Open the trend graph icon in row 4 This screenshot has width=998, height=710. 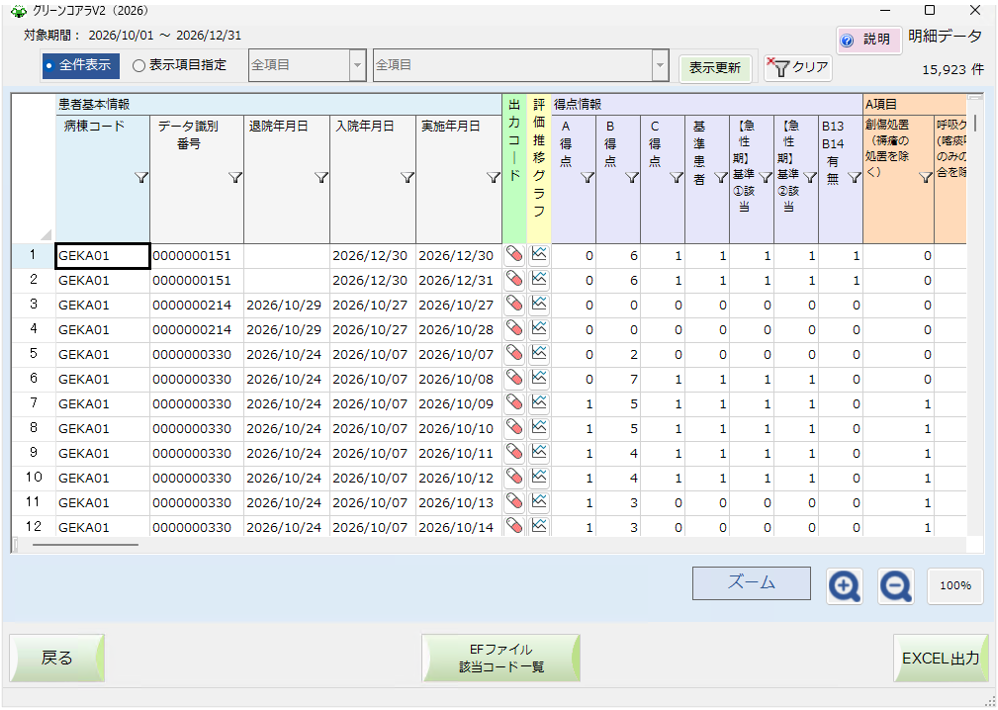pyautogui.click(x=539, y=329)
